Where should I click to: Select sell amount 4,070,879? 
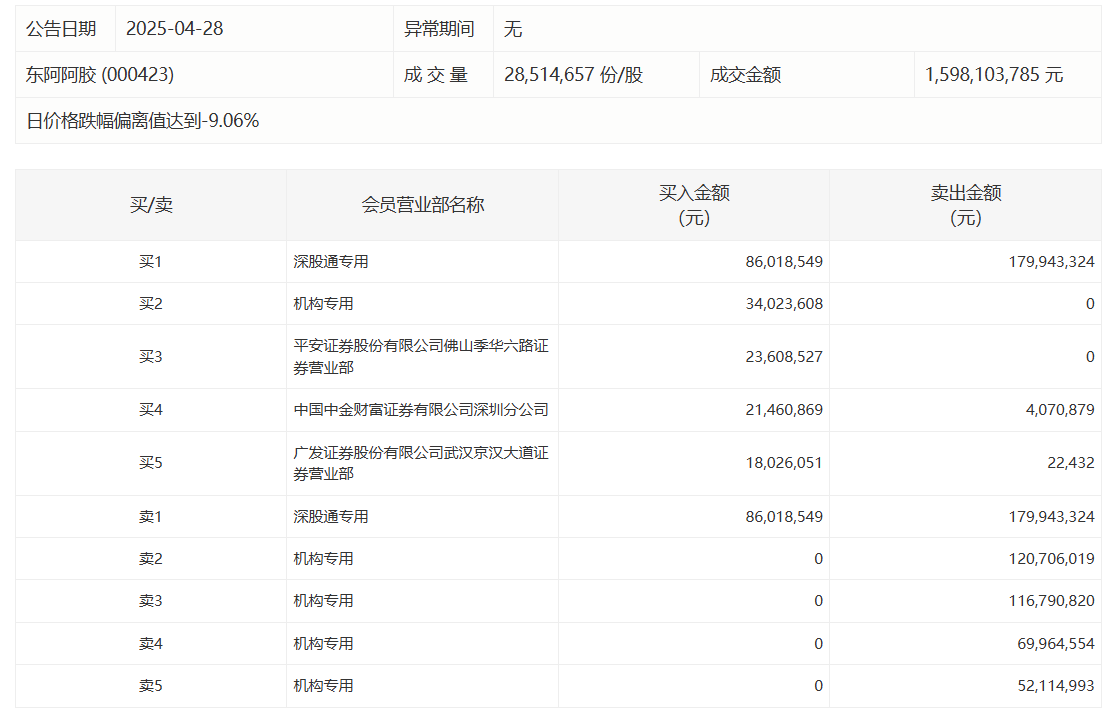(x=1060, y=410)
